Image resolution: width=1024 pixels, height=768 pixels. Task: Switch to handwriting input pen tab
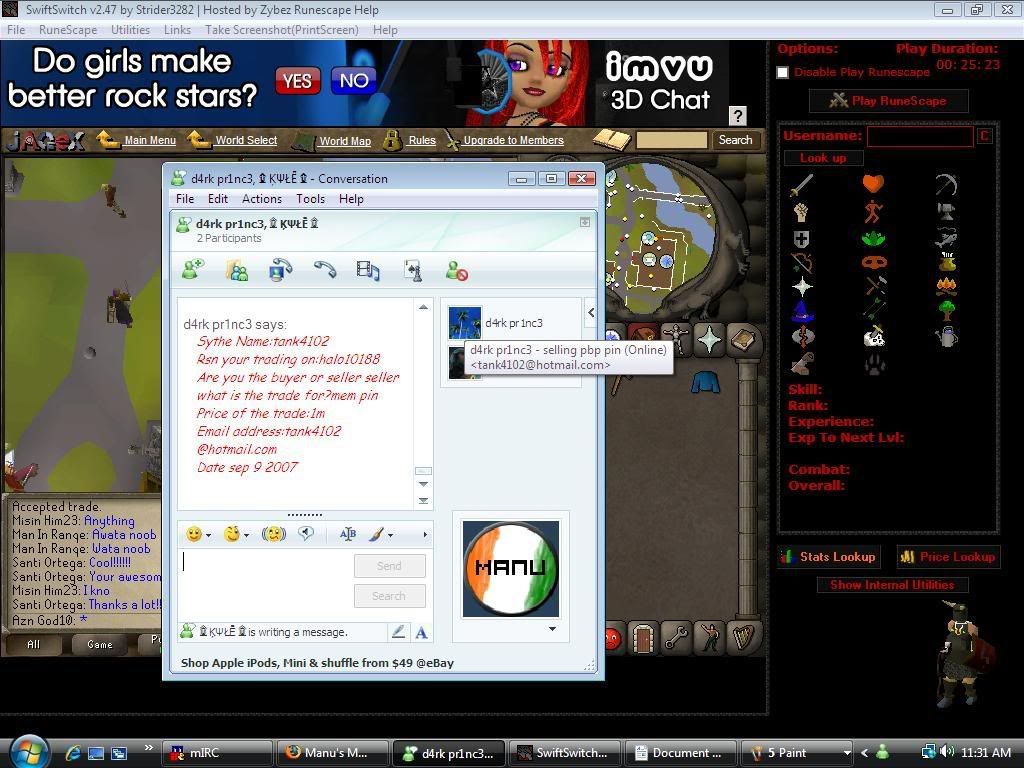pos(398,632)
